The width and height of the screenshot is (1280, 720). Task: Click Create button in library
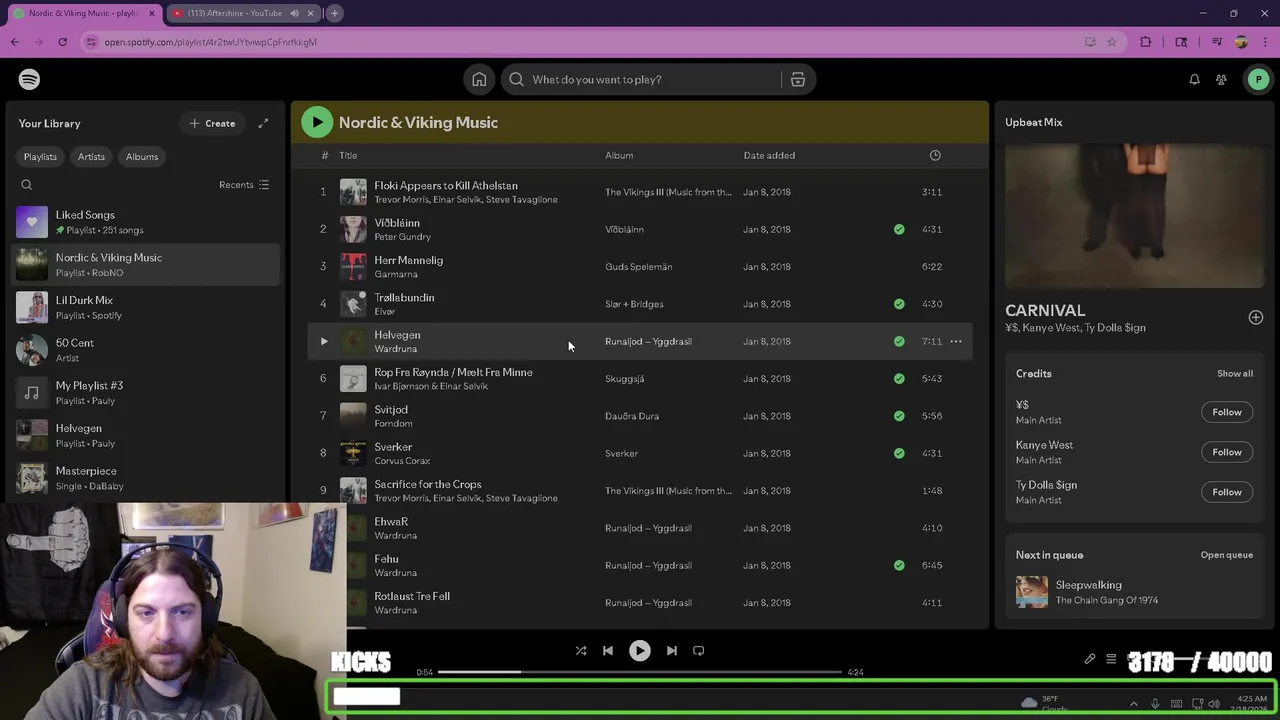click(212, 123)
